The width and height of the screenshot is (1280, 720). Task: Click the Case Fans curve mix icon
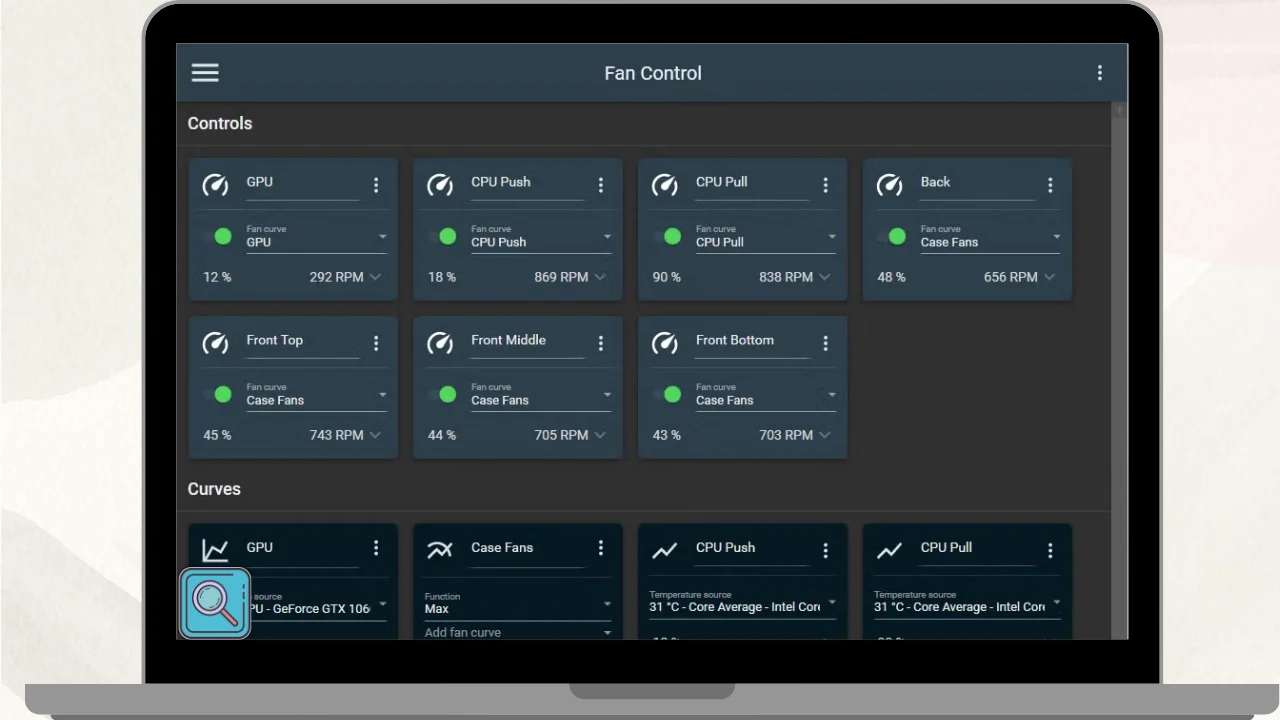440,550
